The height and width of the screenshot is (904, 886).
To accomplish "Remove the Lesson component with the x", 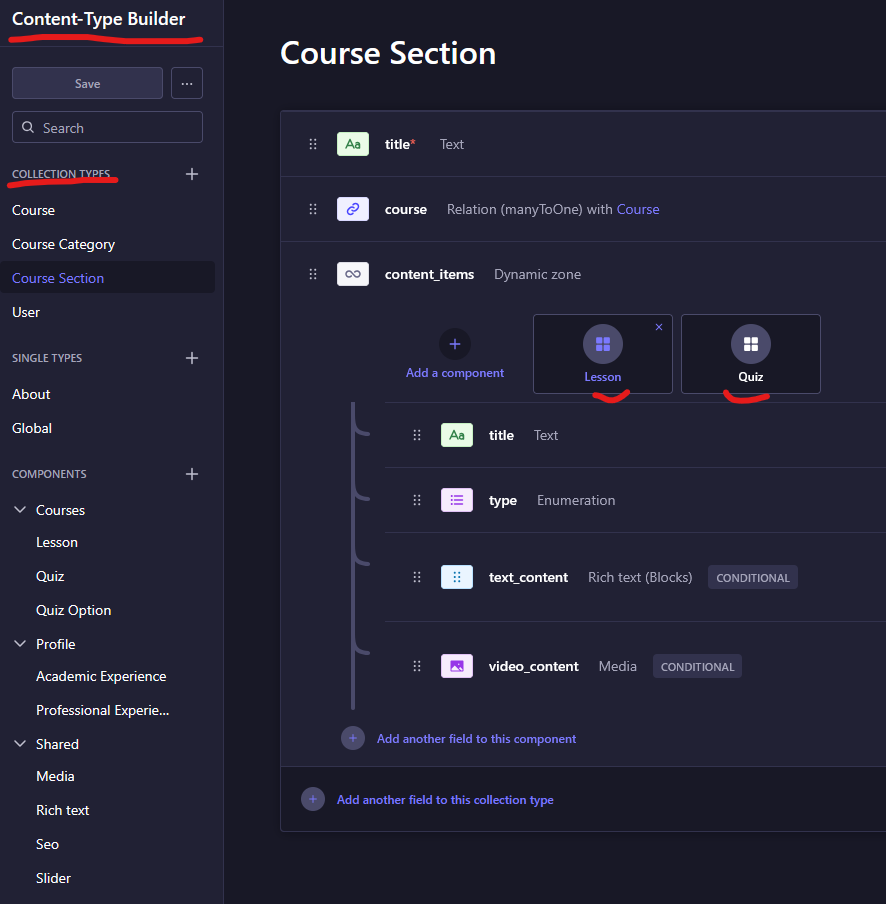I will (659, 327).
